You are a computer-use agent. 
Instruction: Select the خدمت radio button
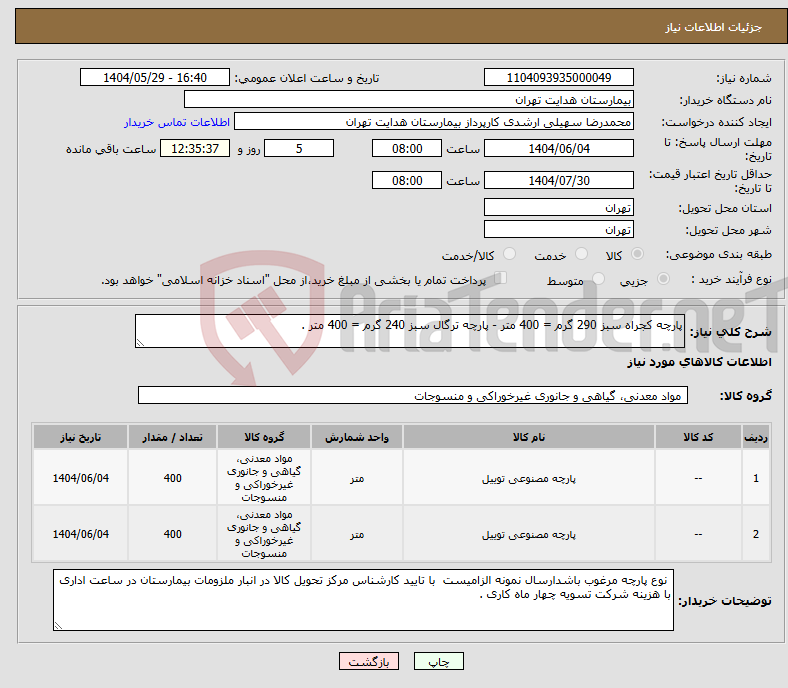pyautogui.click(x=581, y=254)
